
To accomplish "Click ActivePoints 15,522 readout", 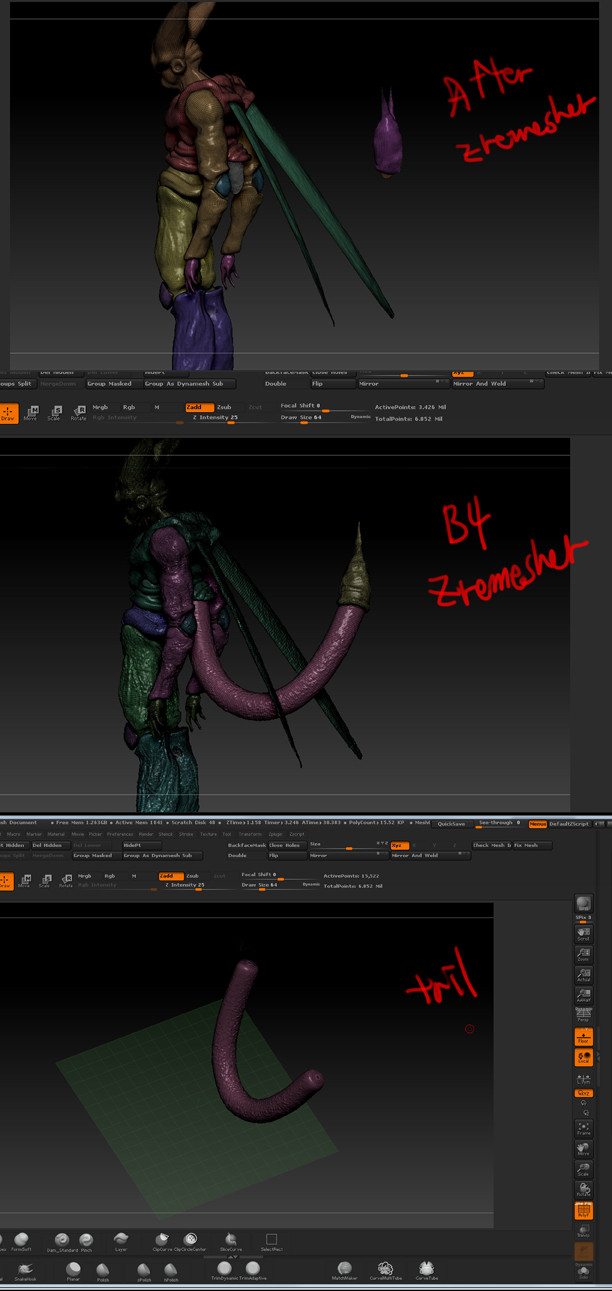I will [352, 875].
